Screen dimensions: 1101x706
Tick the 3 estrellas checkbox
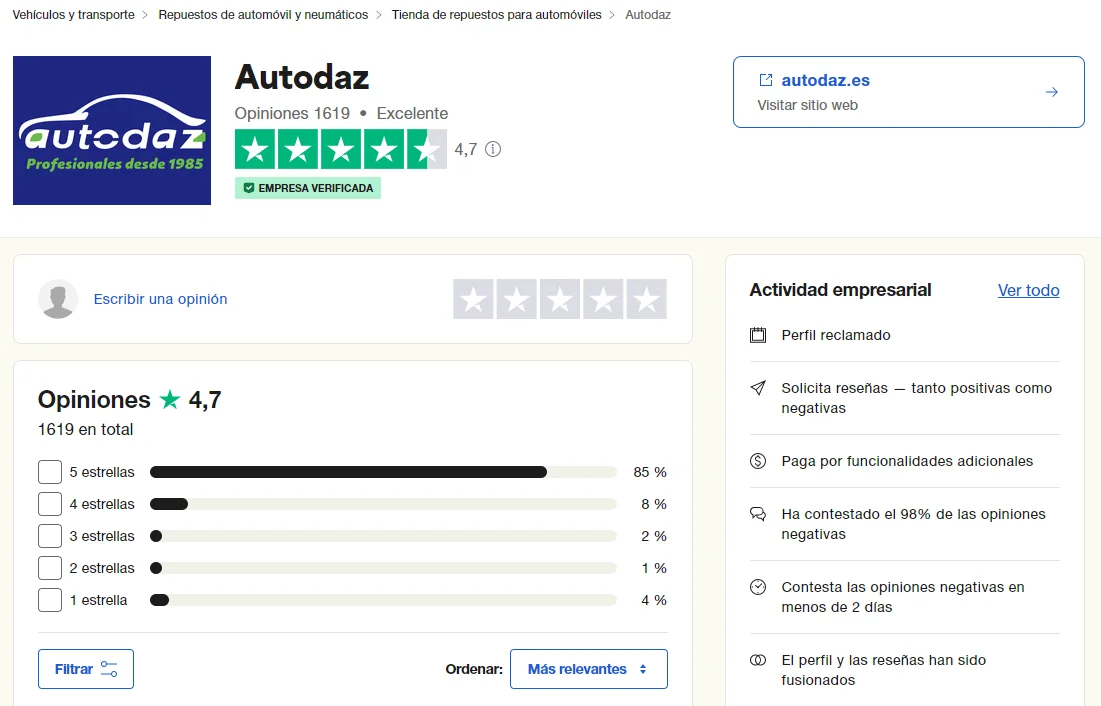50,536
